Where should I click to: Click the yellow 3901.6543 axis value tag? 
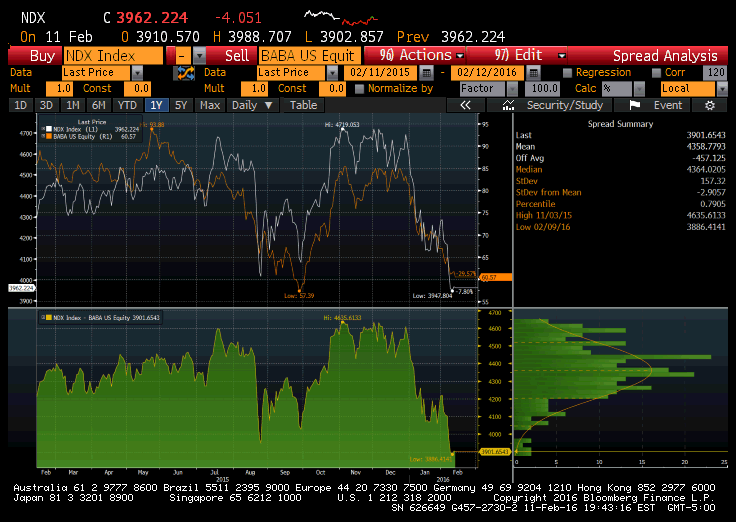pos(495,452)
